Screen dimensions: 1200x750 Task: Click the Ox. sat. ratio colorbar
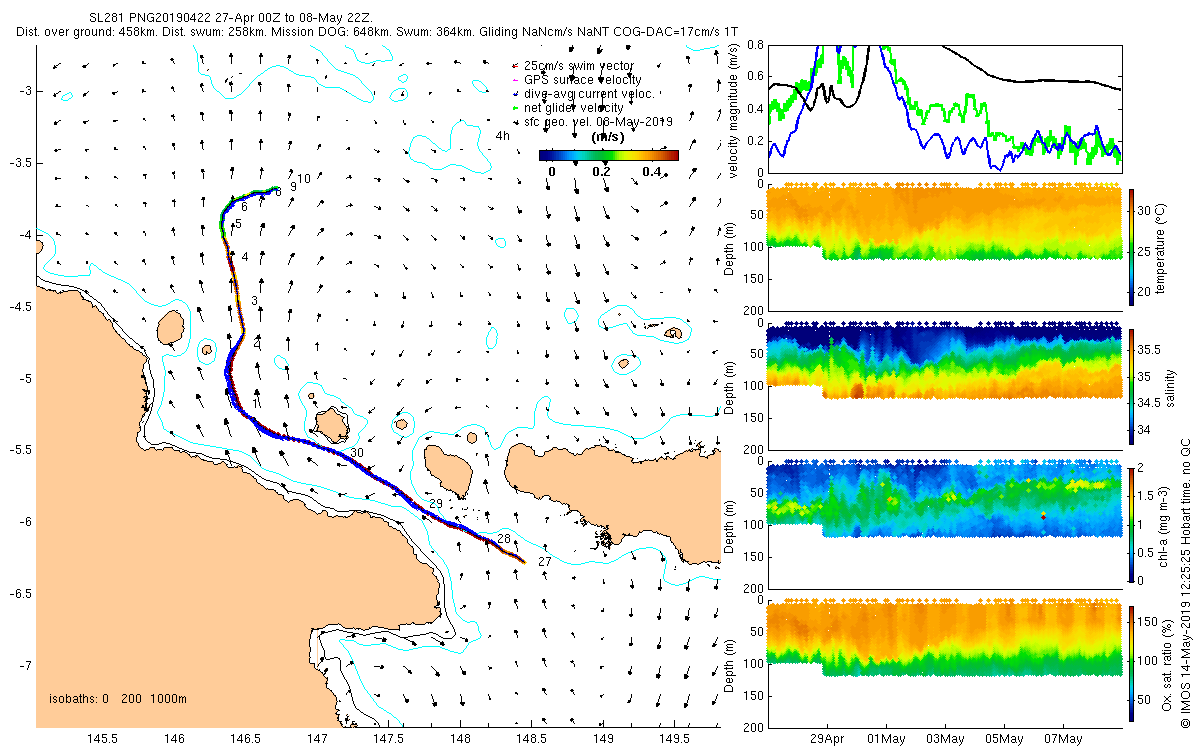tap(1131, 664)
